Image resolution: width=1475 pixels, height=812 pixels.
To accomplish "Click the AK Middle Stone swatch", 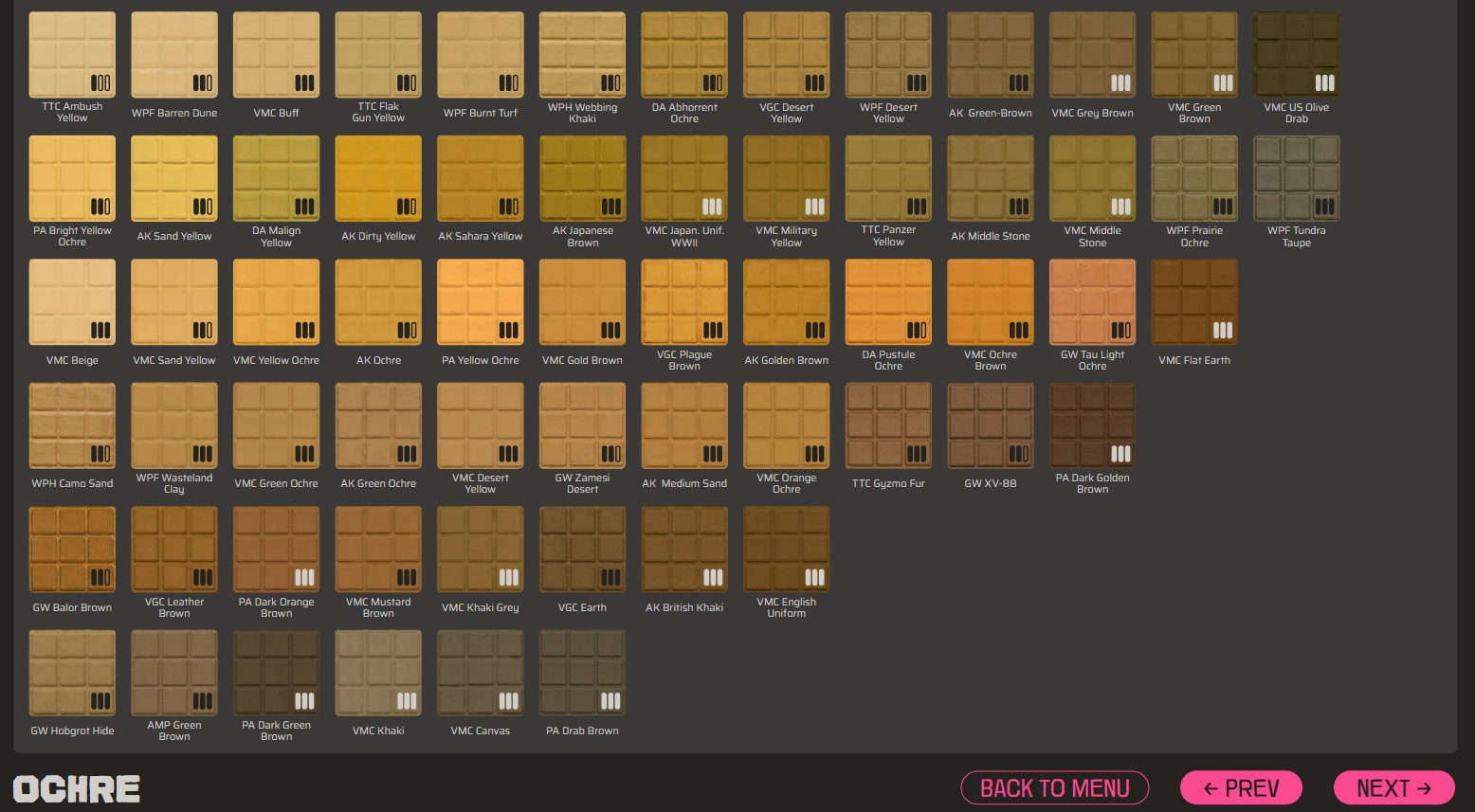I will [x=991, y=179].
